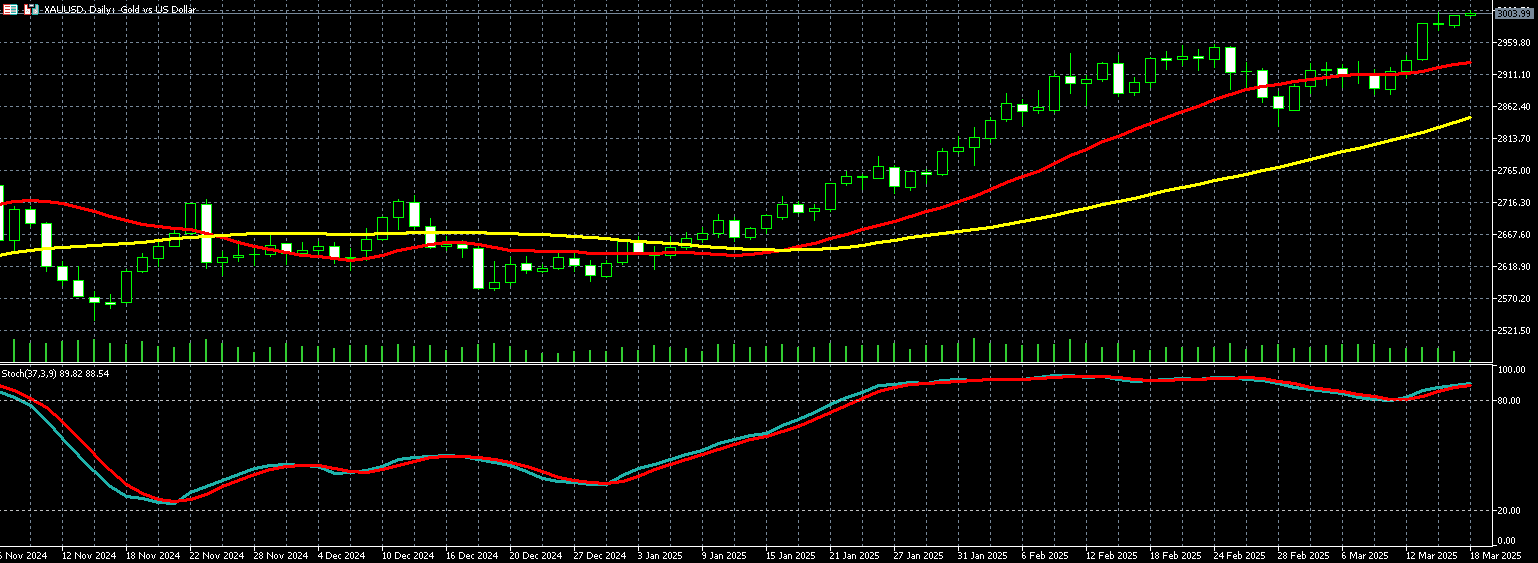Click the 21 Jan 2025 date label

[x=853, y=555]
